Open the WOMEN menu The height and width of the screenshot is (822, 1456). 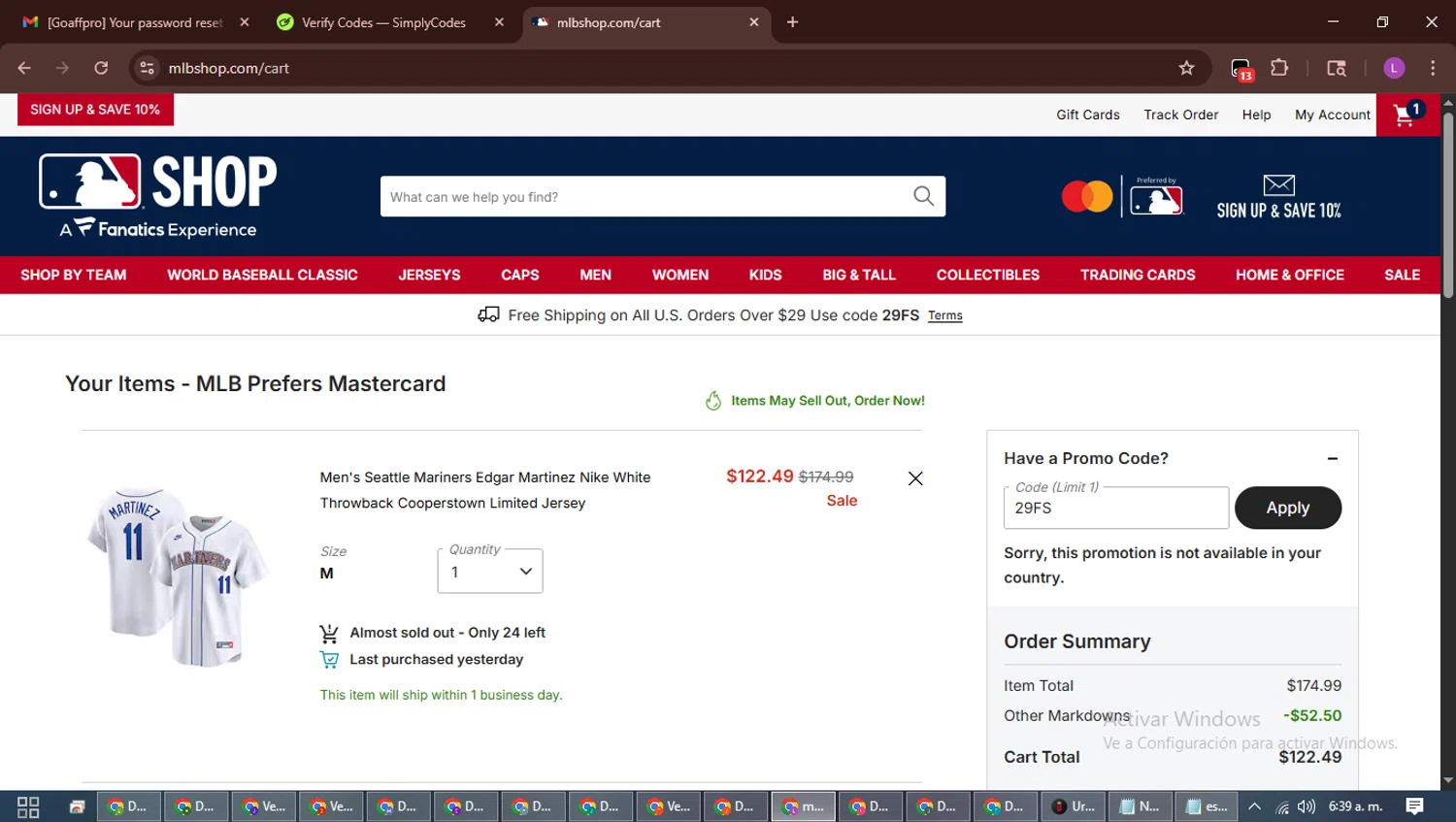(680, 275)
